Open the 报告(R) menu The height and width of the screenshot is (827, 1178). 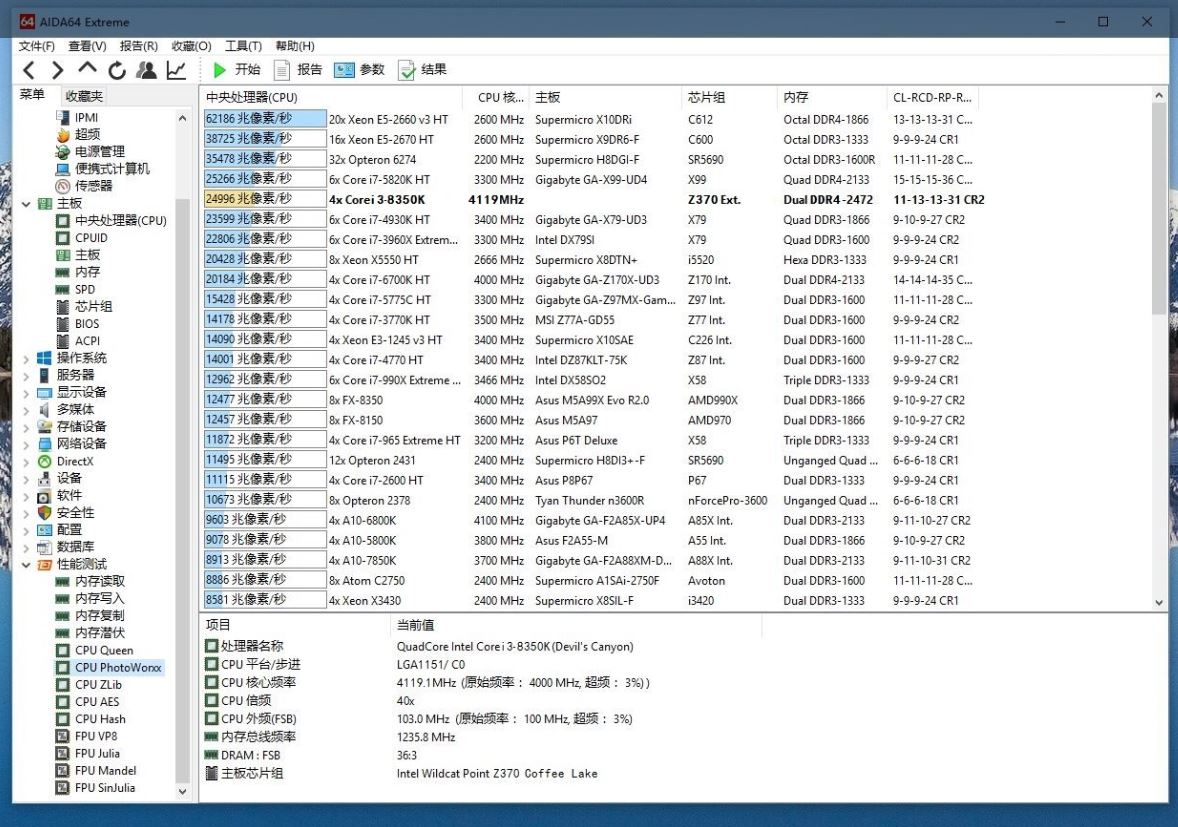[x=139, y=46]
